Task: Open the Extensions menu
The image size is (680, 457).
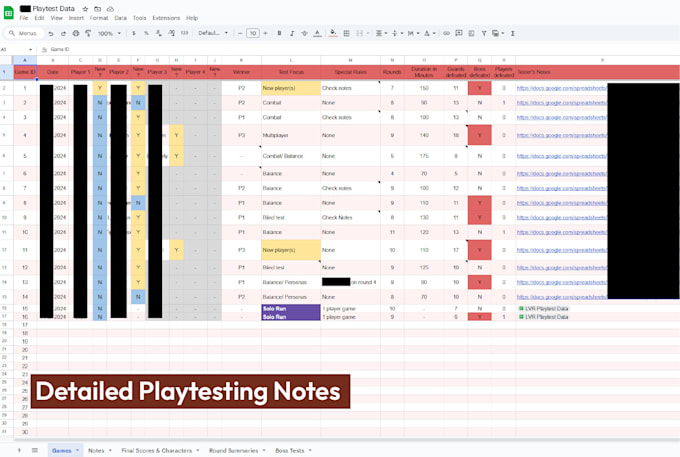Action: click(166, 18)
